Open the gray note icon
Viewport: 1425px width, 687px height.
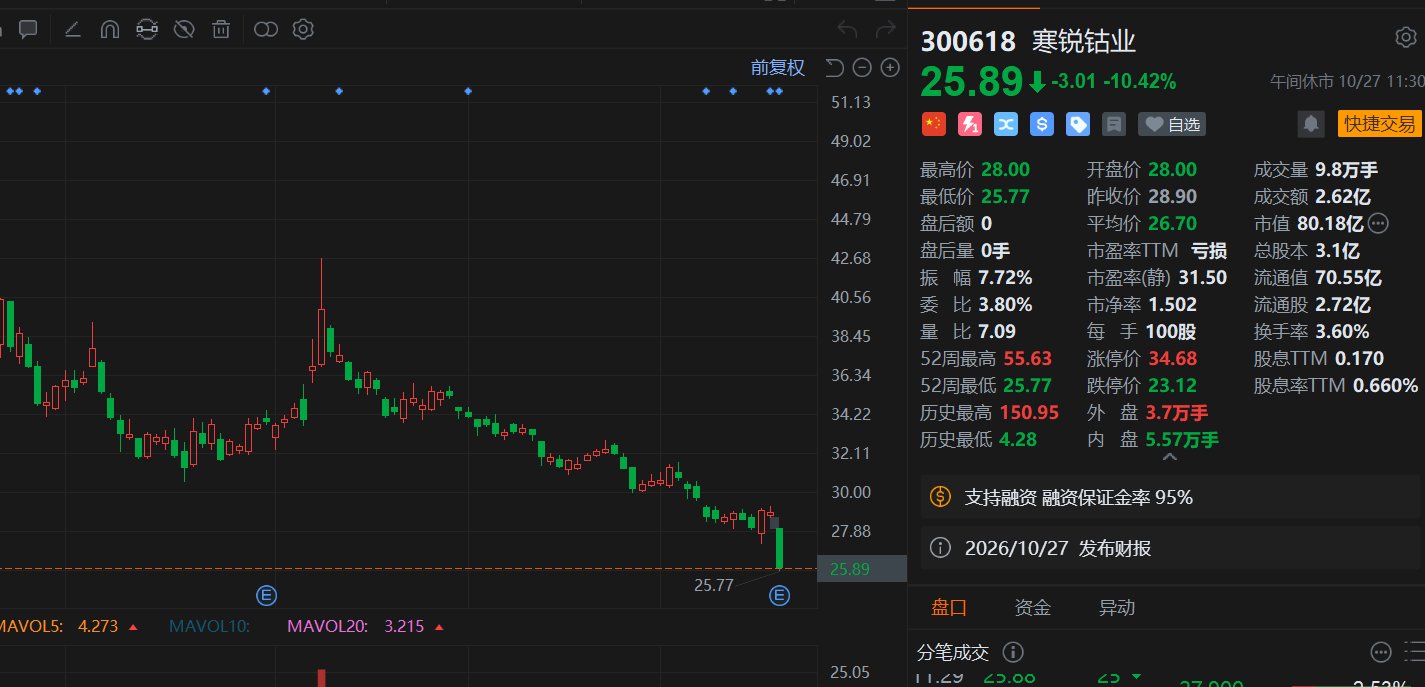pyautogui.click(x=1113, y=124)
